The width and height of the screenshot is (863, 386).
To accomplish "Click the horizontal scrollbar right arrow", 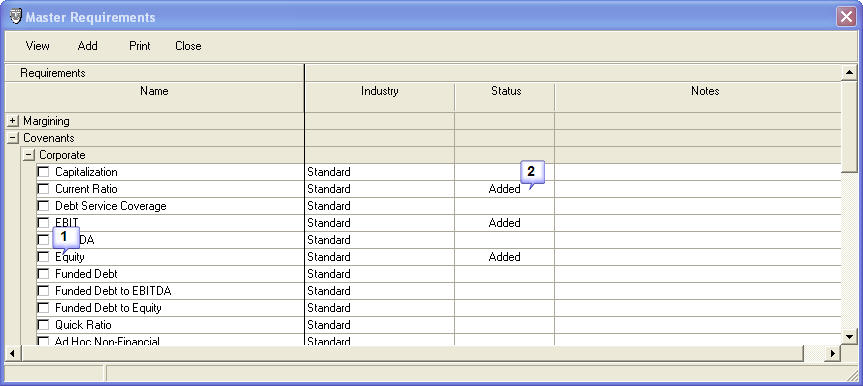I will [833, 353].
